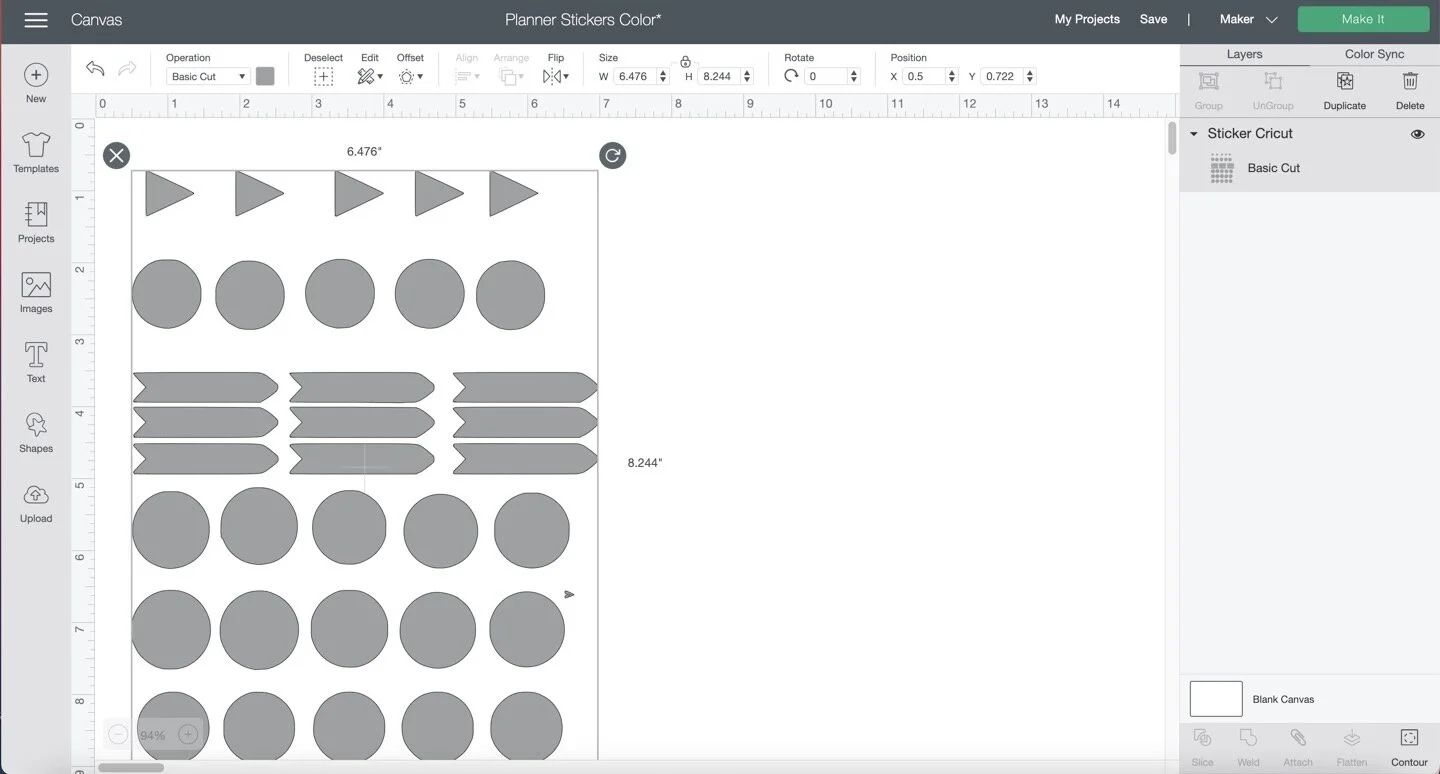Image resolution: width=1440 pixels, height=774 pixels.
Task: Click the Y position input field
Action: point(1001,76)
